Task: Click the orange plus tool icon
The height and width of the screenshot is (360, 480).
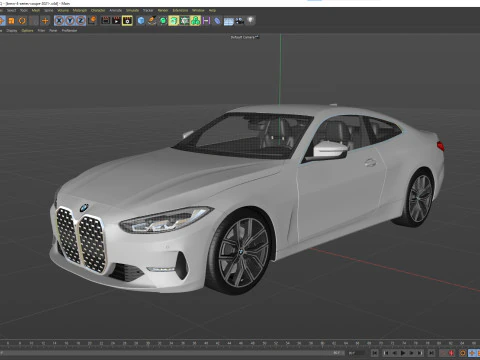Action: pos(45,21)
